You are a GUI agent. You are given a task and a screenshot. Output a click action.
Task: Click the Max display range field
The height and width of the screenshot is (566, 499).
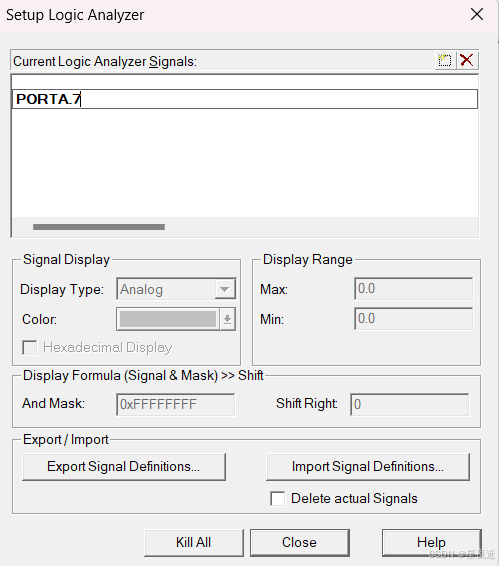point(413,289)
